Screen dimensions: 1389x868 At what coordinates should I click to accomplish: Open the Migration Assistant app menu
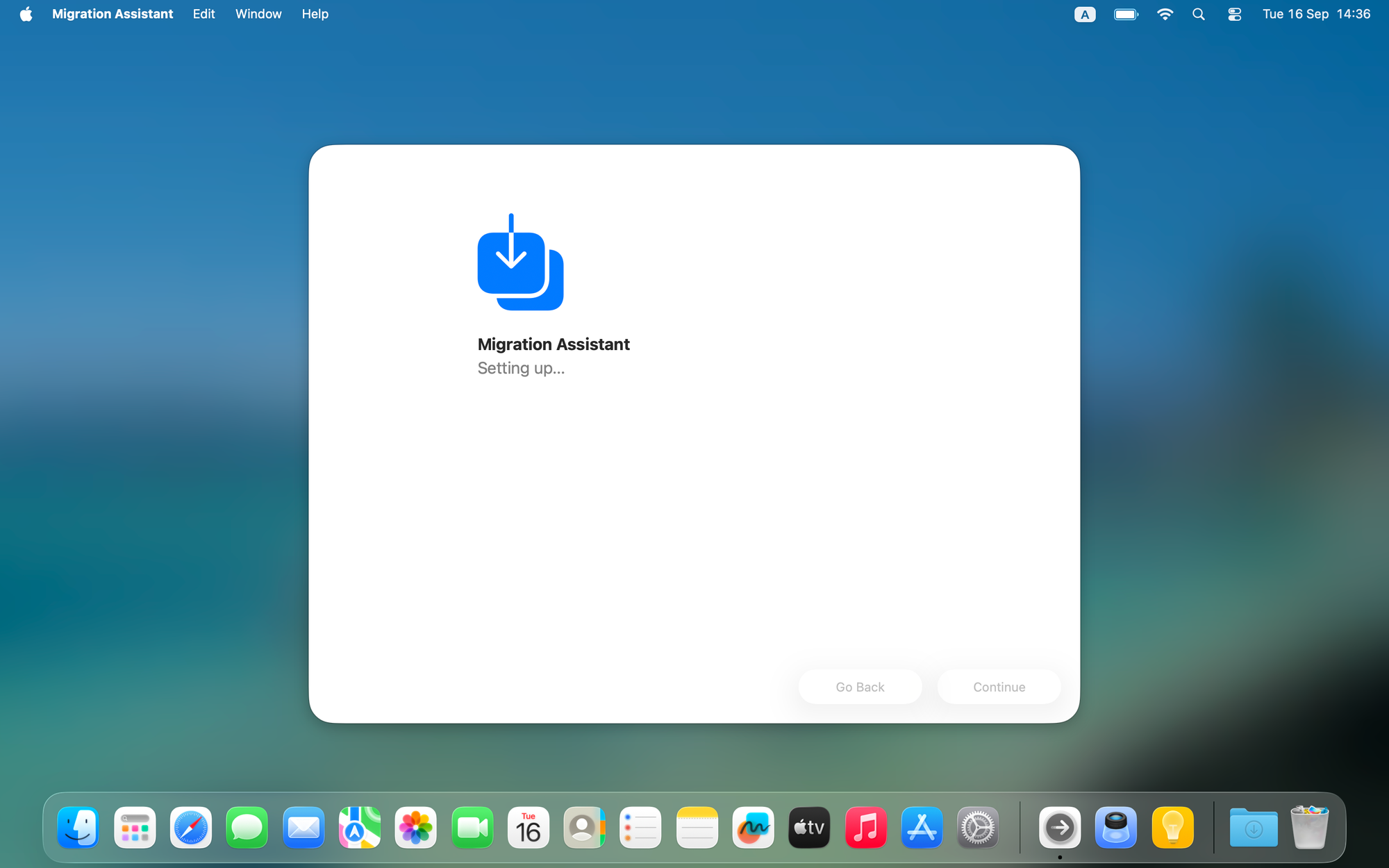tap(113, 14)
